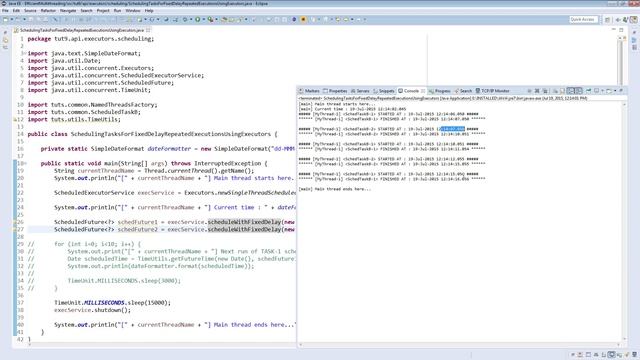The width and height of the screenshot is (640, 360).
Task: Click console line 'Main thread ends here'
Action: click(x=335, y=189)
